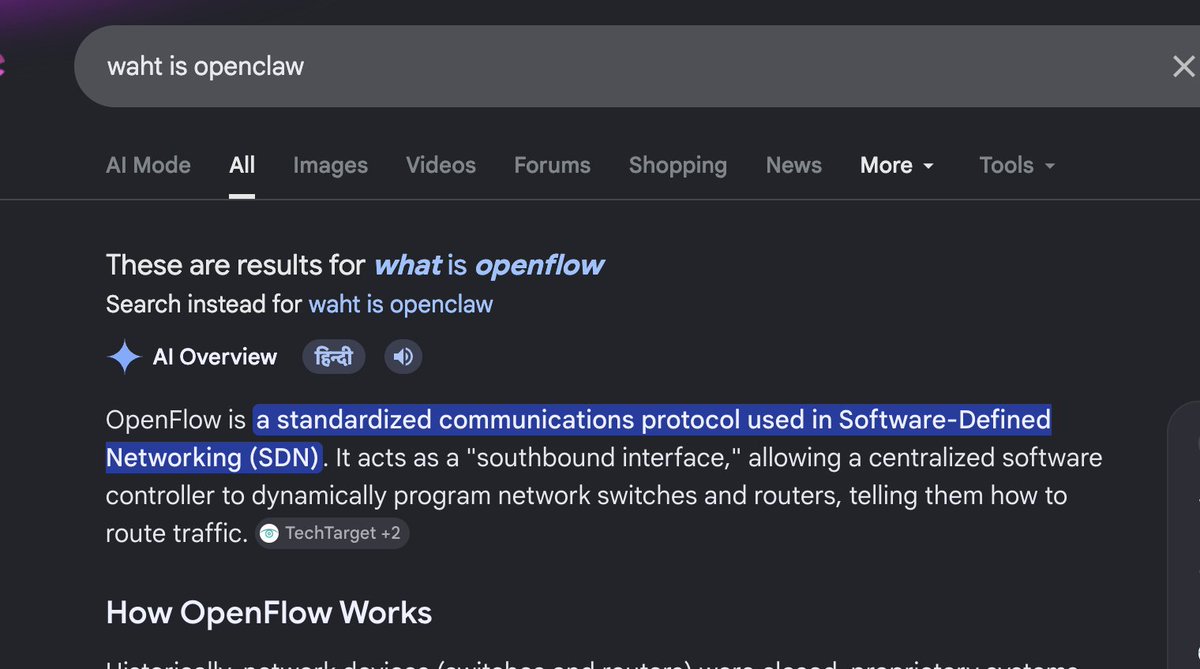Switch to the News tab
The width and height of the screenshot is (1200, 669).
(794, 165)
